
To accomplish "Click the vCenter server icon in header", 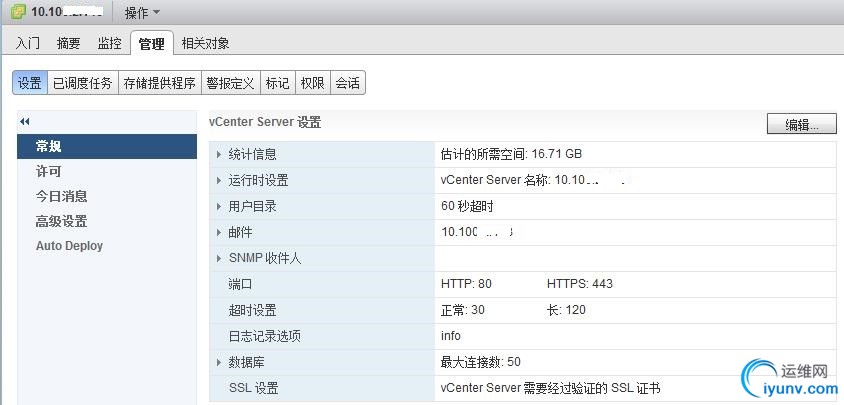I will click(x=19, y=11).
